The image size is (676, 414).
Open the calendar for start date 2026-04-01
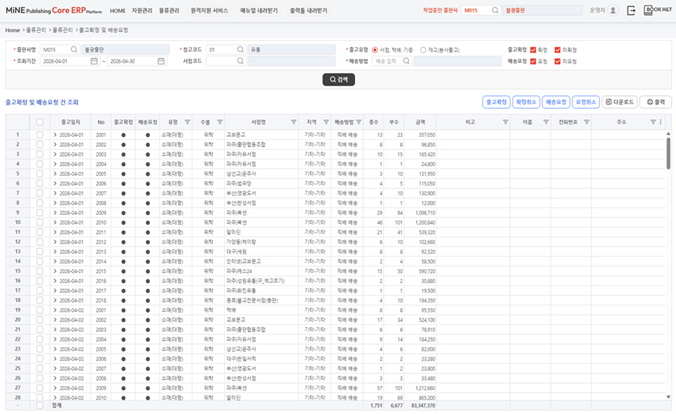(94, 61)
